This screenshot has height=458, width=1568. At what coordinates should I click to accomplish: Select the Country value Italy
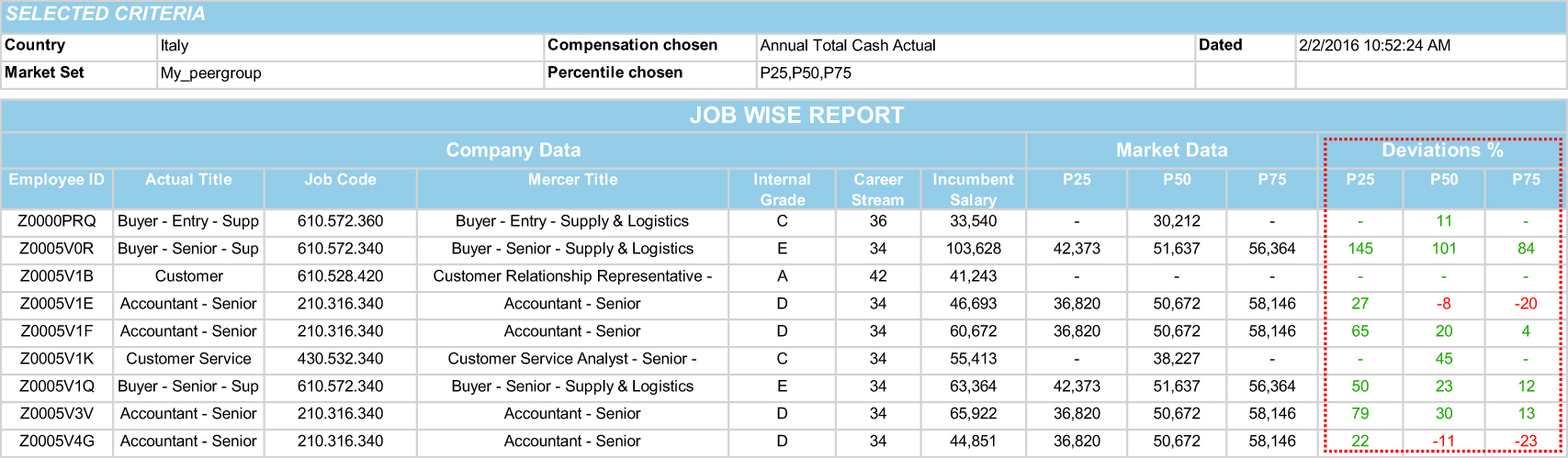(x=175, y=46)
